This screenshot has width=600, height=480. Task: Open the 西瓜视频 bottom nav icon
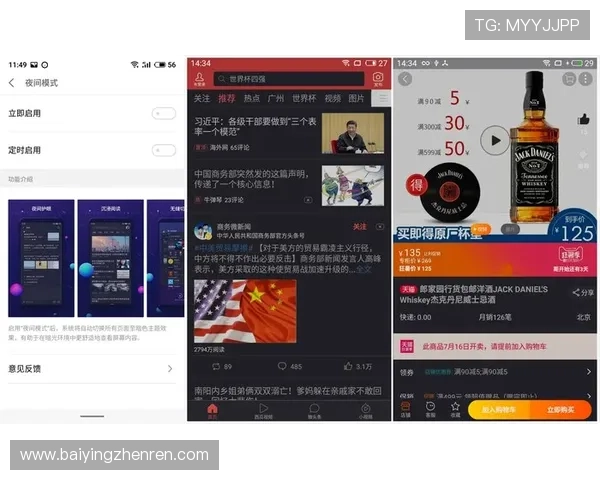(263, 411)
